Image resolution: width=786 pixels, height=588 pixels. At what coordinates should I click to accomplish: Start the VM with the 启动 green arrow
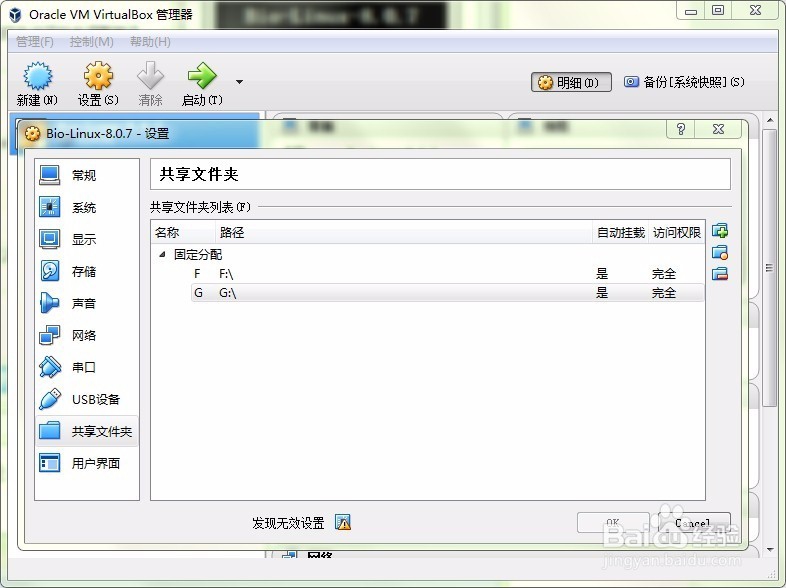coord(202,76)
